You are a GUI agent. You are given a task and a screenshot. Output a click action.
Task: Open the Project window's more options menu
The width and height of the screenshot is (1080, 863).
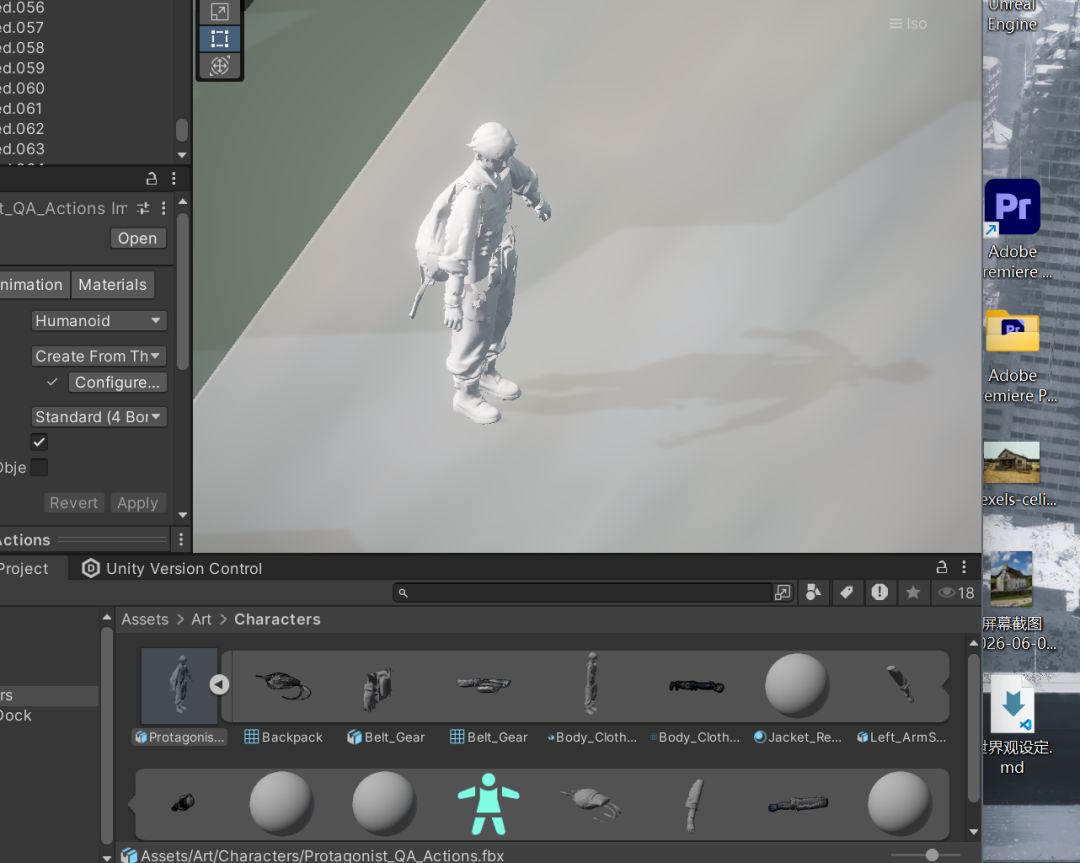click(964, 567)
